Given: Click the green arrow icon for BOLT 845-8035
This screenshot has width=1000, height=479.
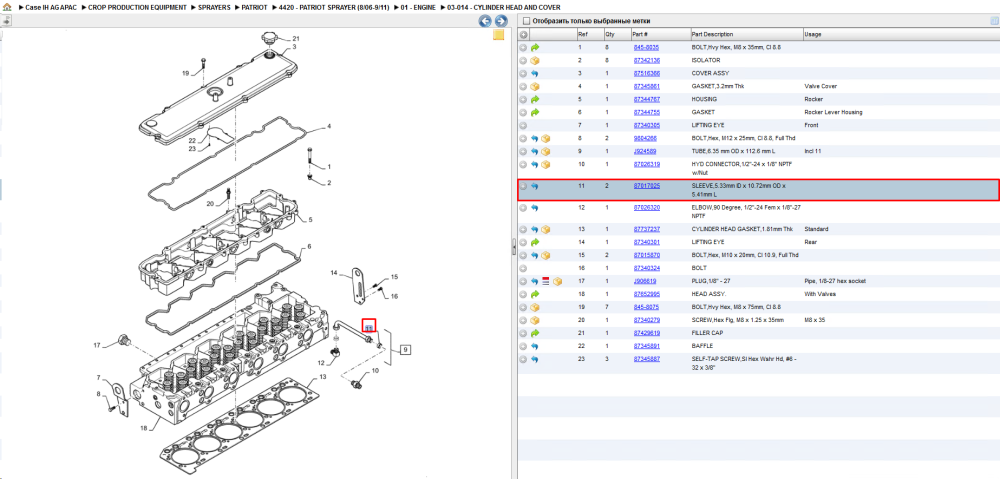Looking at the screenshot, I should click(535, 47).
